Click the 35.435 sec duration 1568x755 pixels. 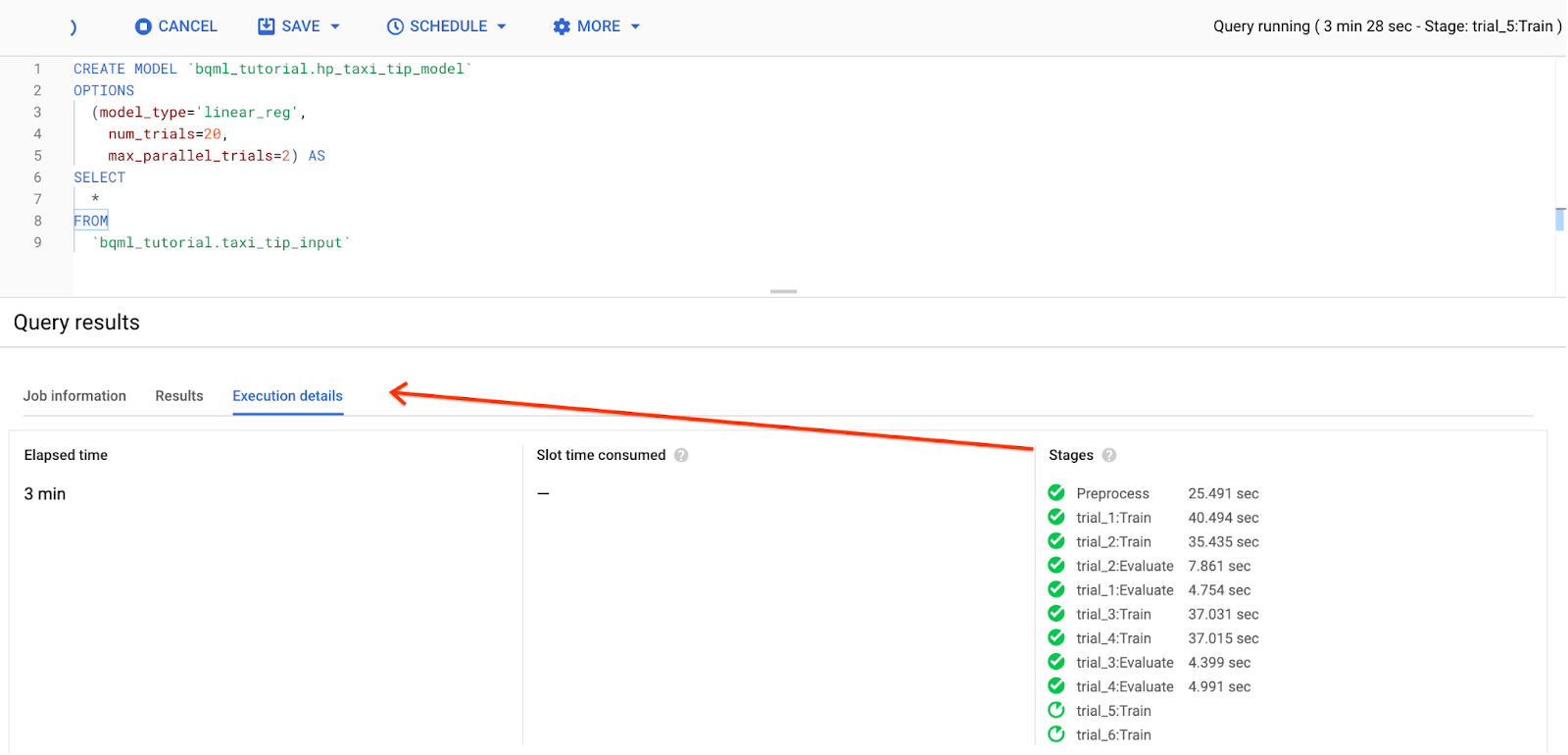(1223, 541)
